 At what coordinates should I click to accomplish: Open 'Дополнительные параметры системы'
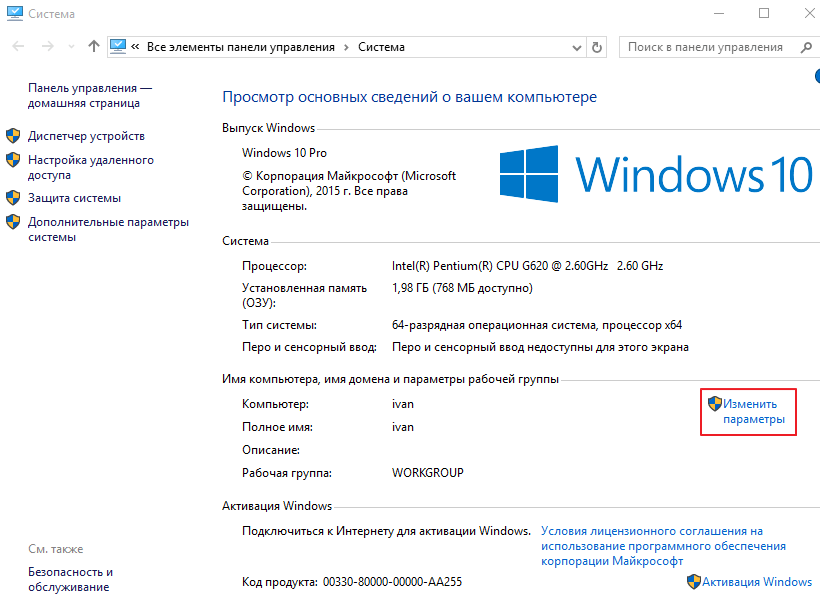pyautogui.click(x=108, y=229)
